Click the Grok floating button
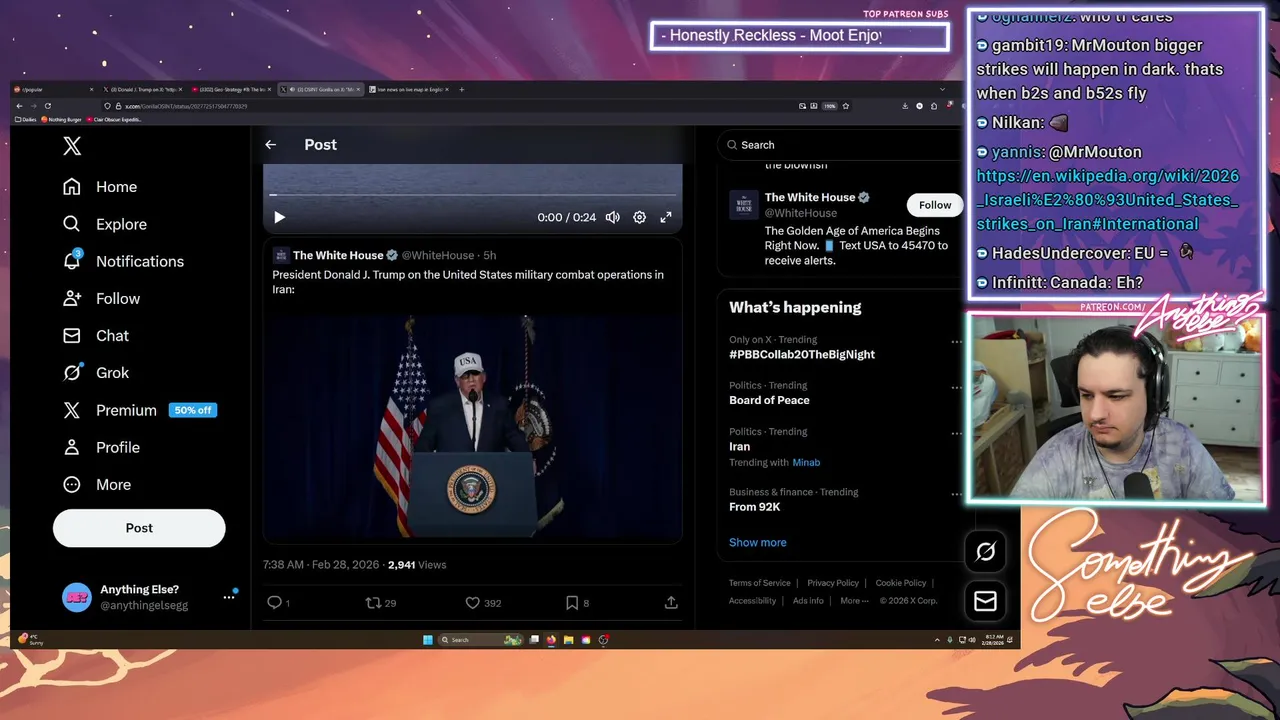Viewport: 1280px width, 720px height. tap(985, 551)
